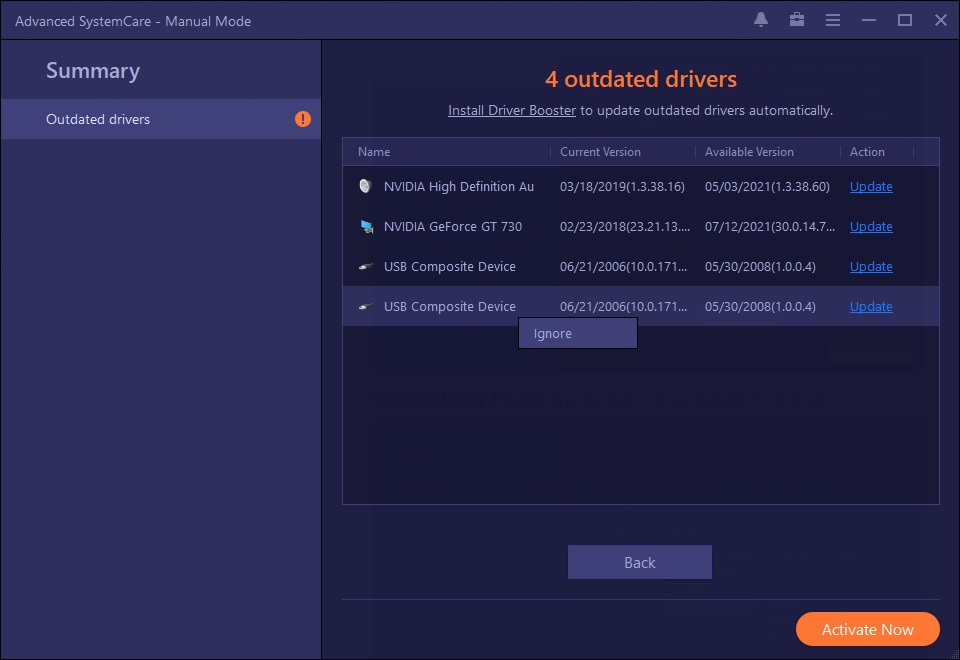Open the toolbox icon in title bar

[x=797, y=20]
